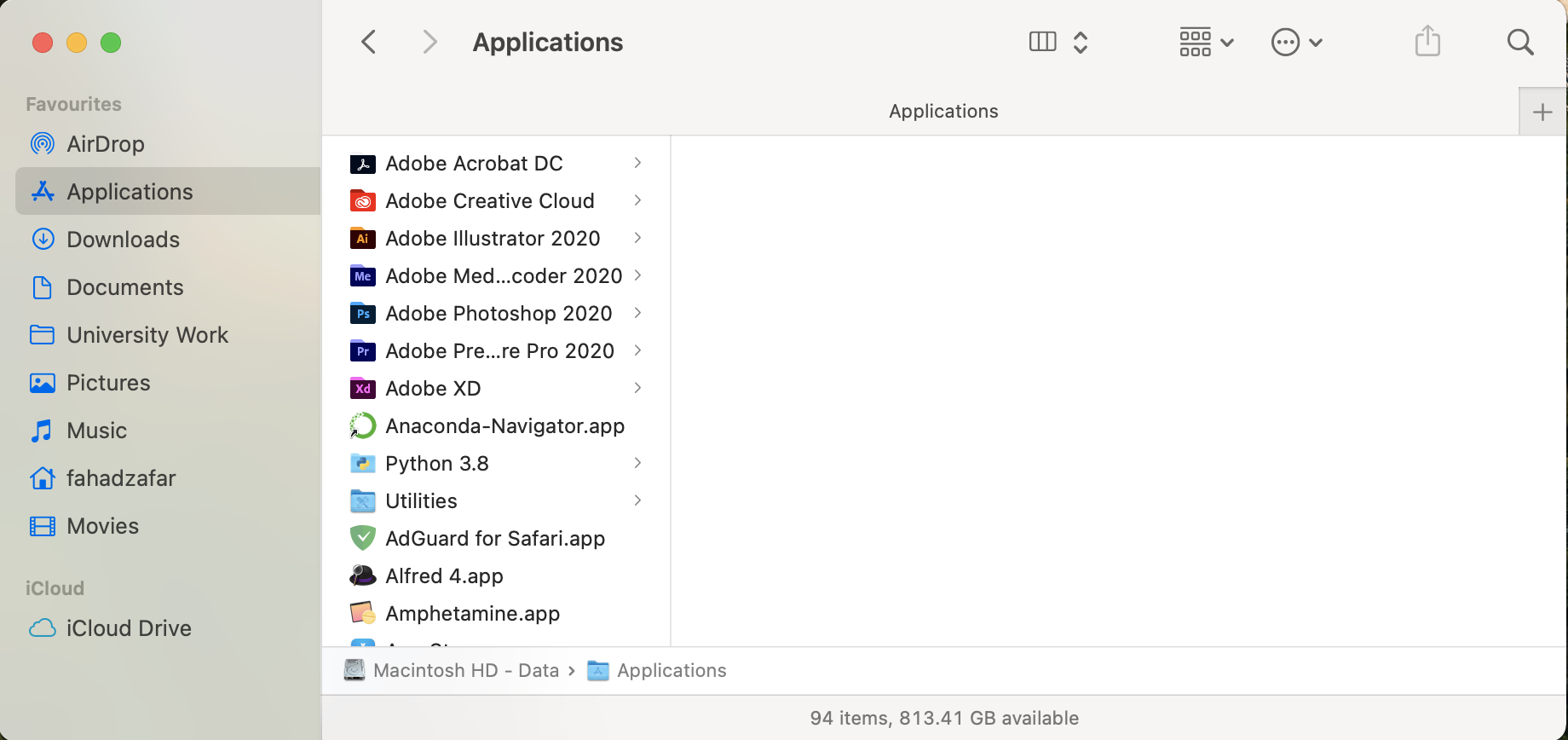Expand Adobe Premiere Pro 2020 chevron
This screenshot has height=740, width=1568.
(637, 350)
